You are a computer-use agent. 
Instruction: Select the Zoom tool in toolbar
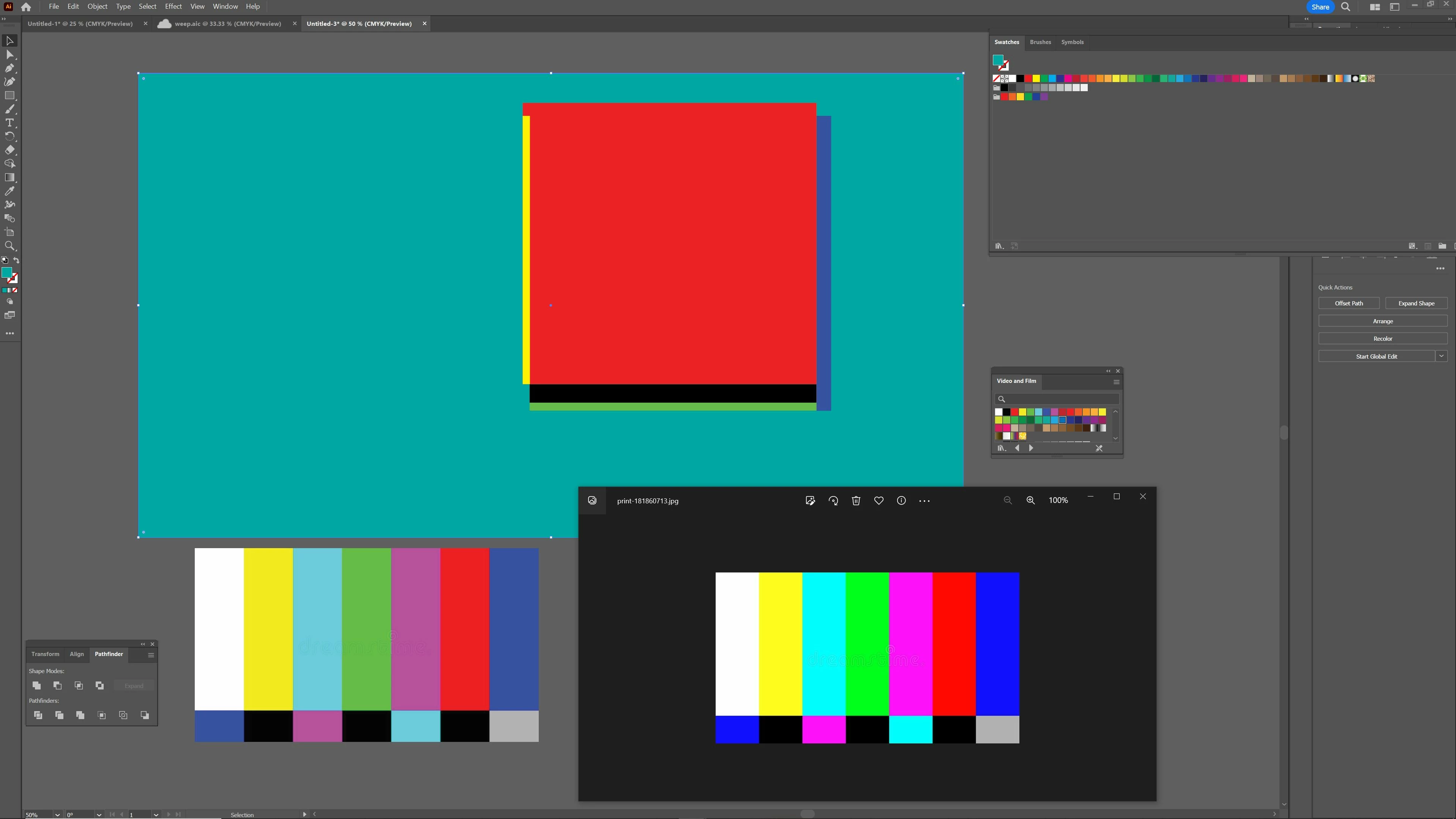tap(9, 246)
